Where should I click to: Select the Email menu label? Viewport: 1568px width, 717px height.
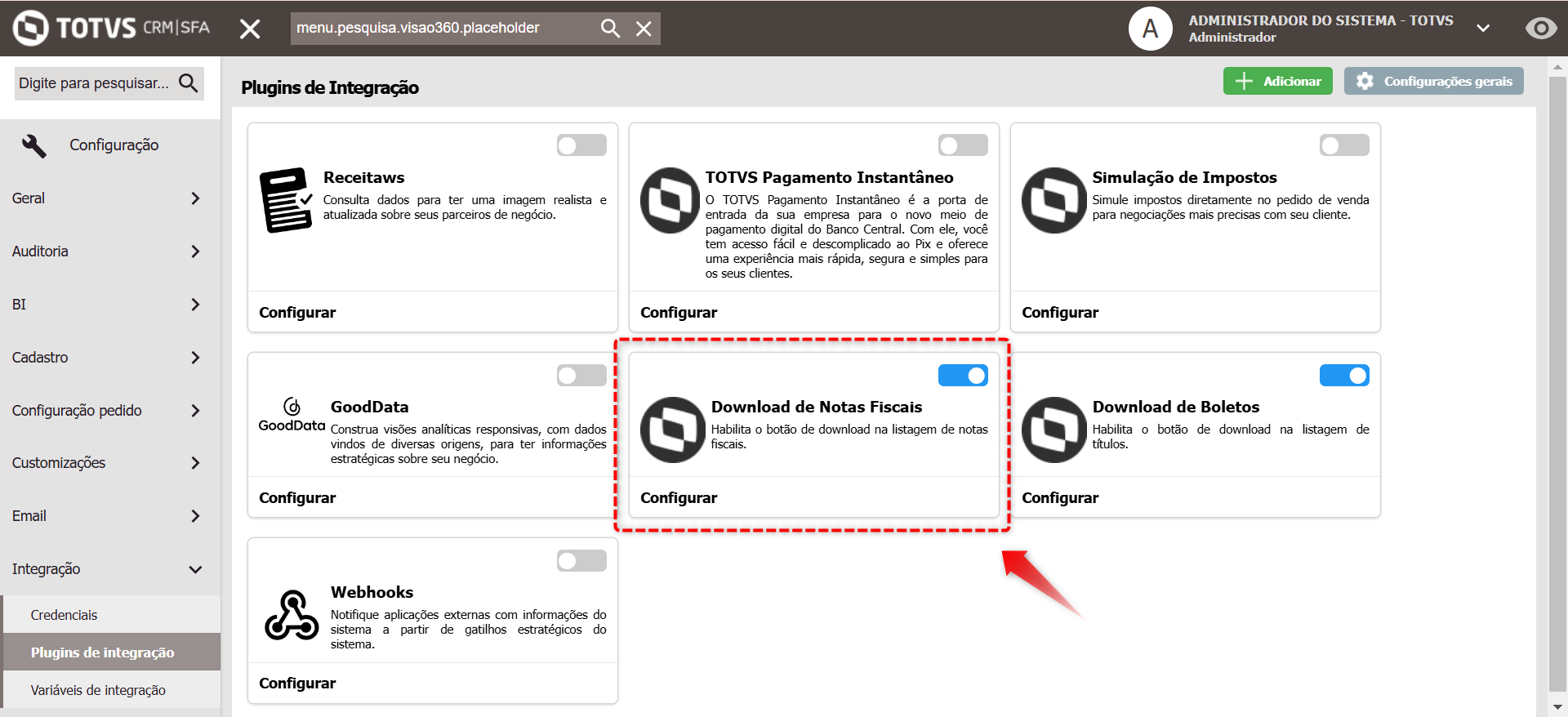pyautogui.click(x=29, y=516)
